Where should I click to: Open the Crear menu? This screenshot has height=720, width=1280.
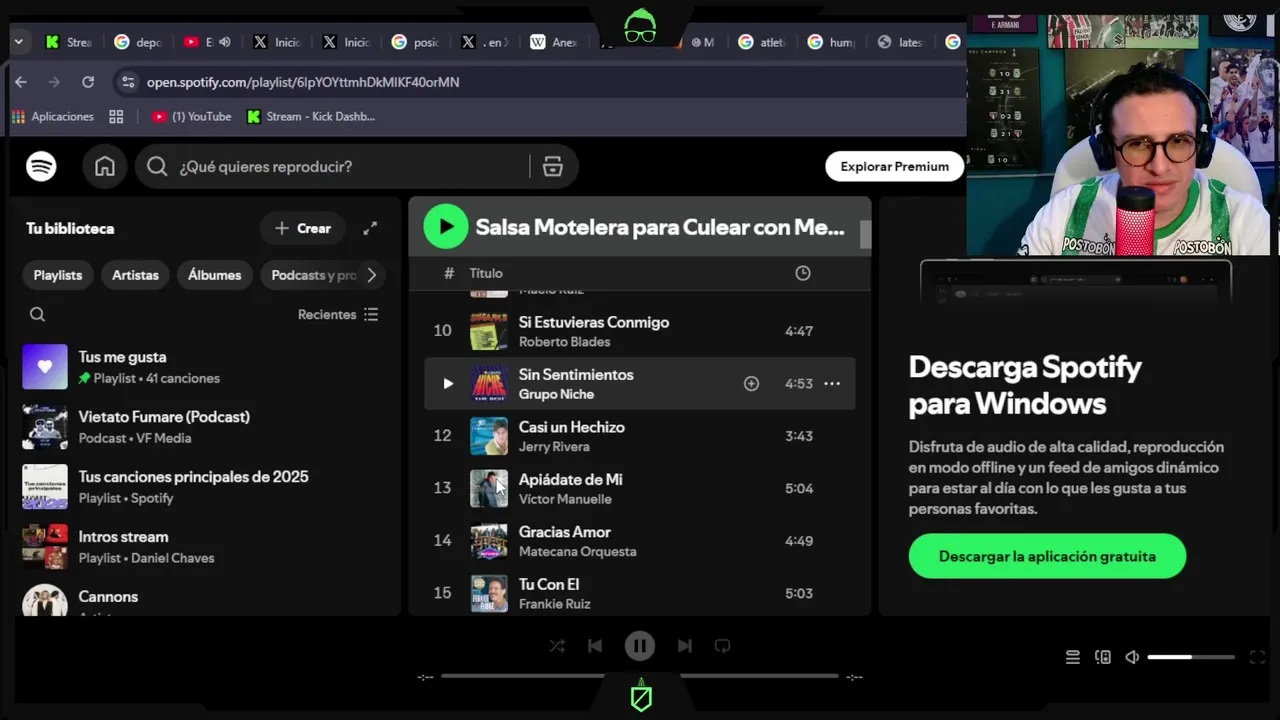(x=303, y=228)
